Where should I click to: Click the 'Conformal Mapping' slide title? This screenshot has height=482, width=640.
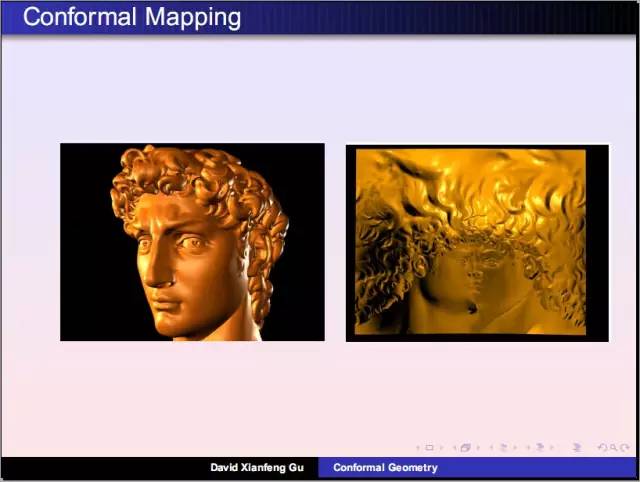click(x=132, y=17)
